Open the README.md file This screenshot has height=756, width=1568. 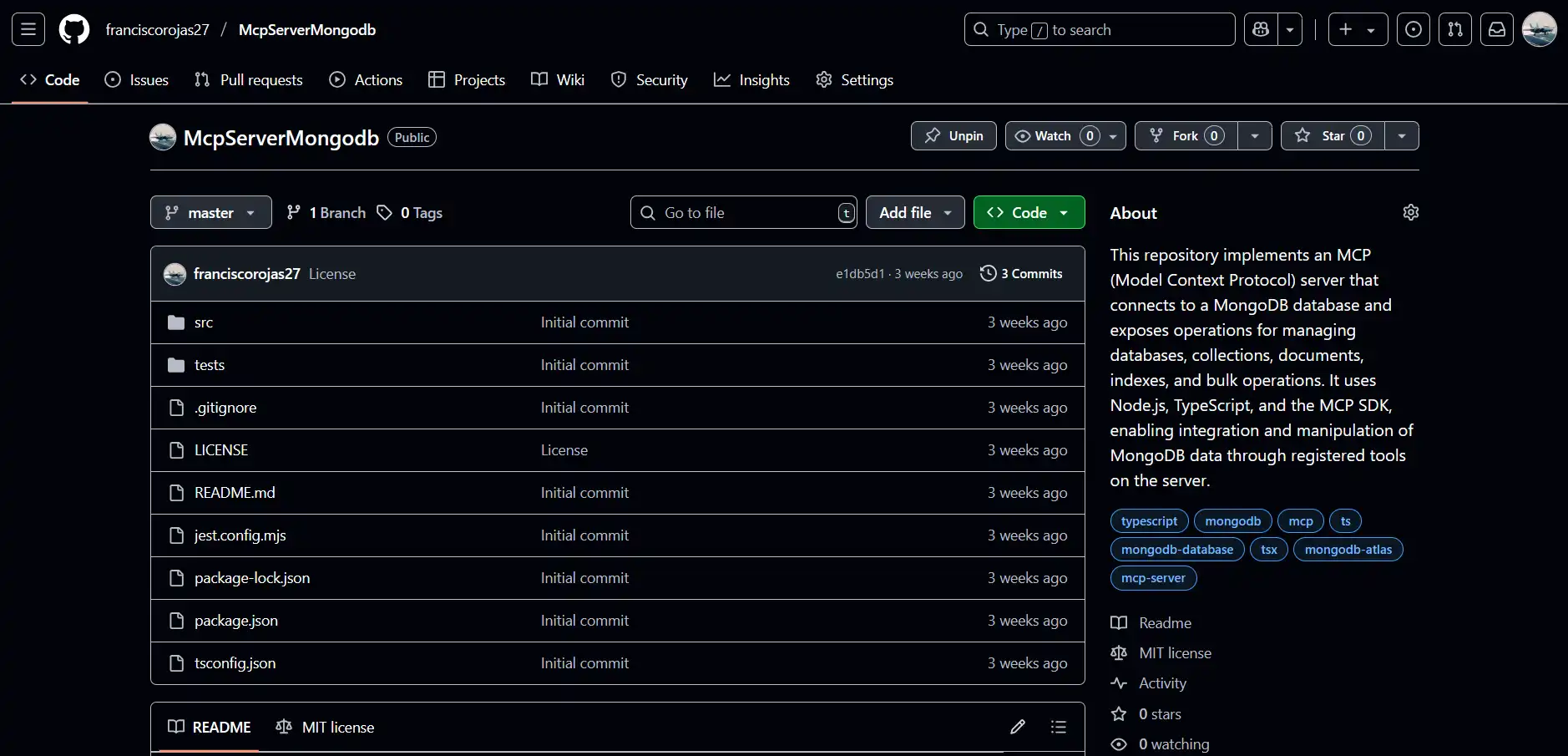pyautogui.click(x=235, y=493)
